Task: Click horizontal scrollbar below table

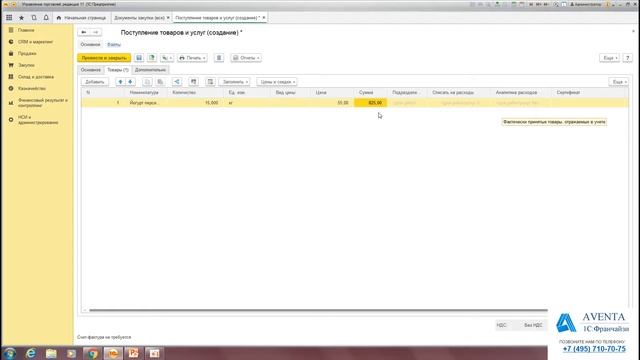Action: (318, 310)
